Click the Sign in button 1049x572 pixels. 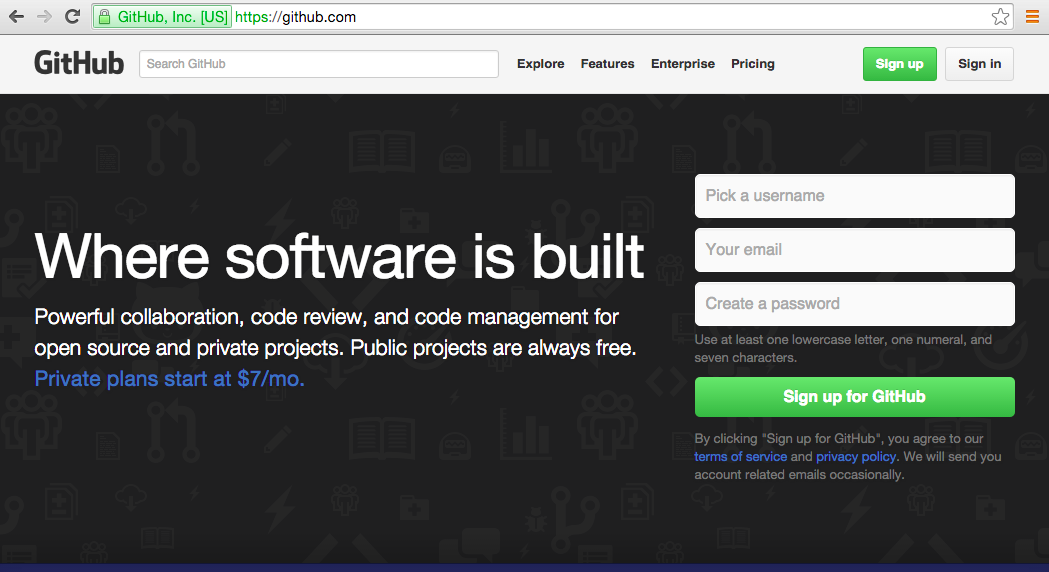point(979,64)
